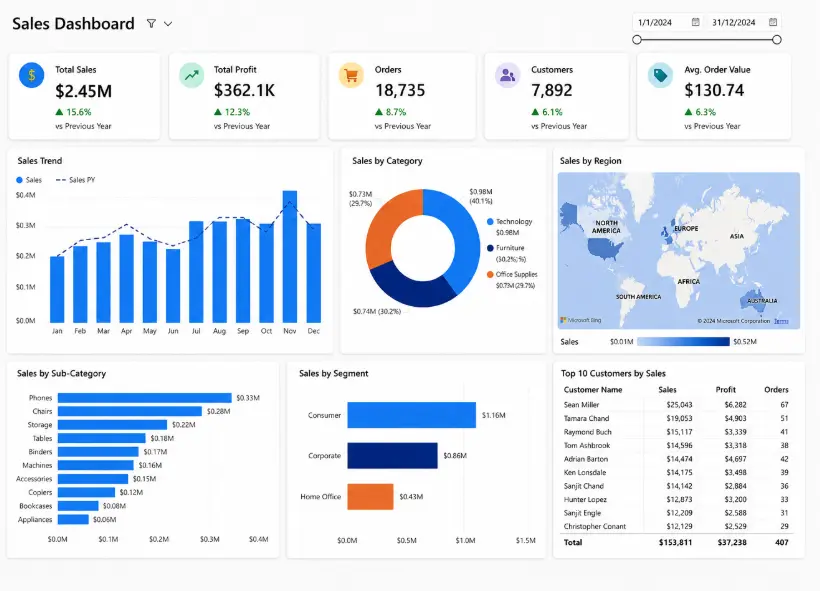Click the Sales gradient legend bar under the map
820x591 pixels.
(x=683, y=342)
